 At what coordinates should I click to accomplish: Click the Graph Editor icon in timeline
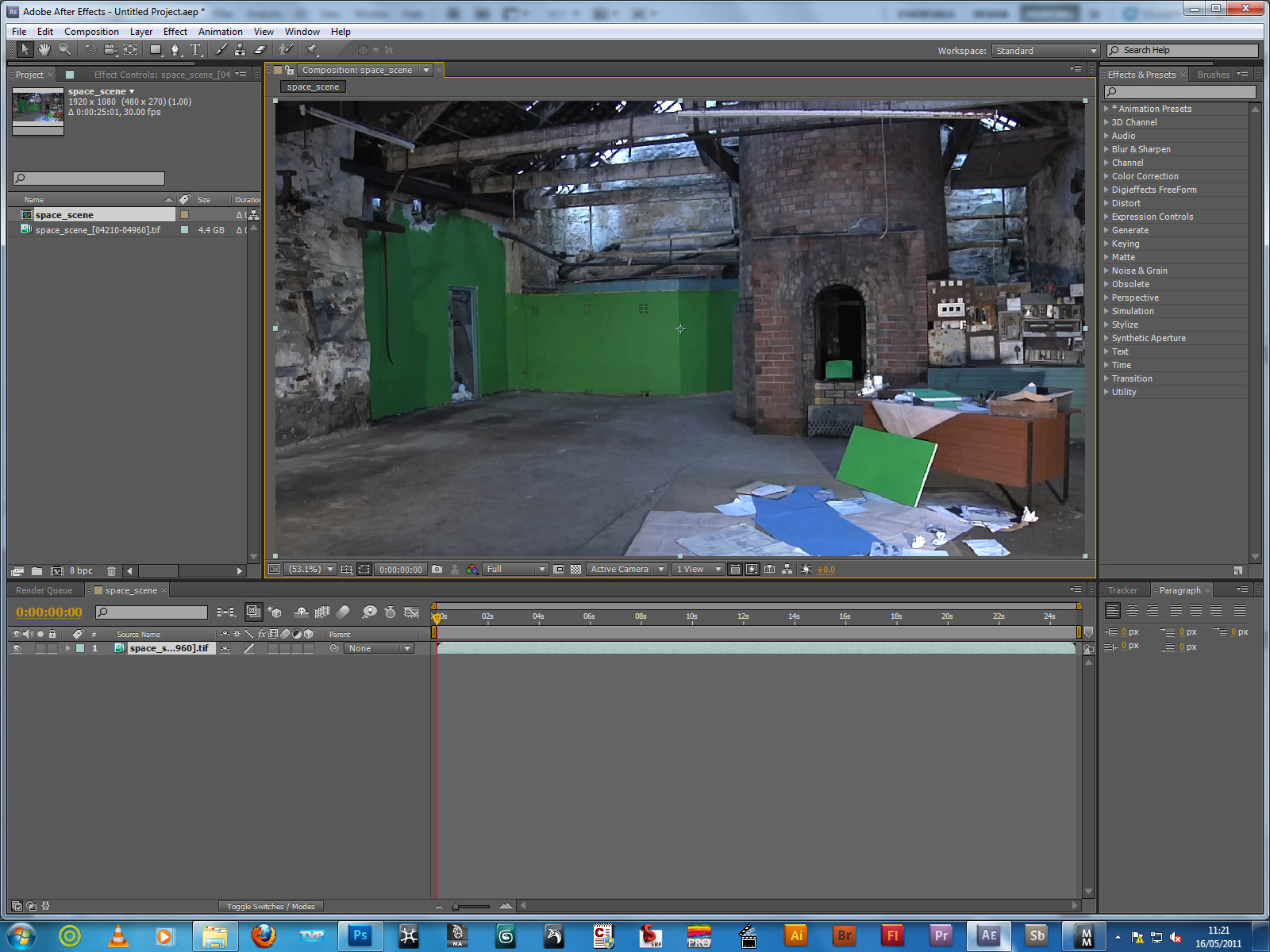(x=411, y=612)
